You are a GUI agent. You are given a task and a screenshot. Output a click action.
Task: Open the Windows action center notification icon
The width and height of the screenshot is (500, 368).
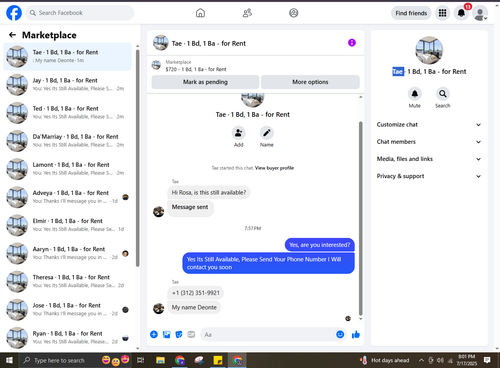pyautogui.click(x=487, y=360)
